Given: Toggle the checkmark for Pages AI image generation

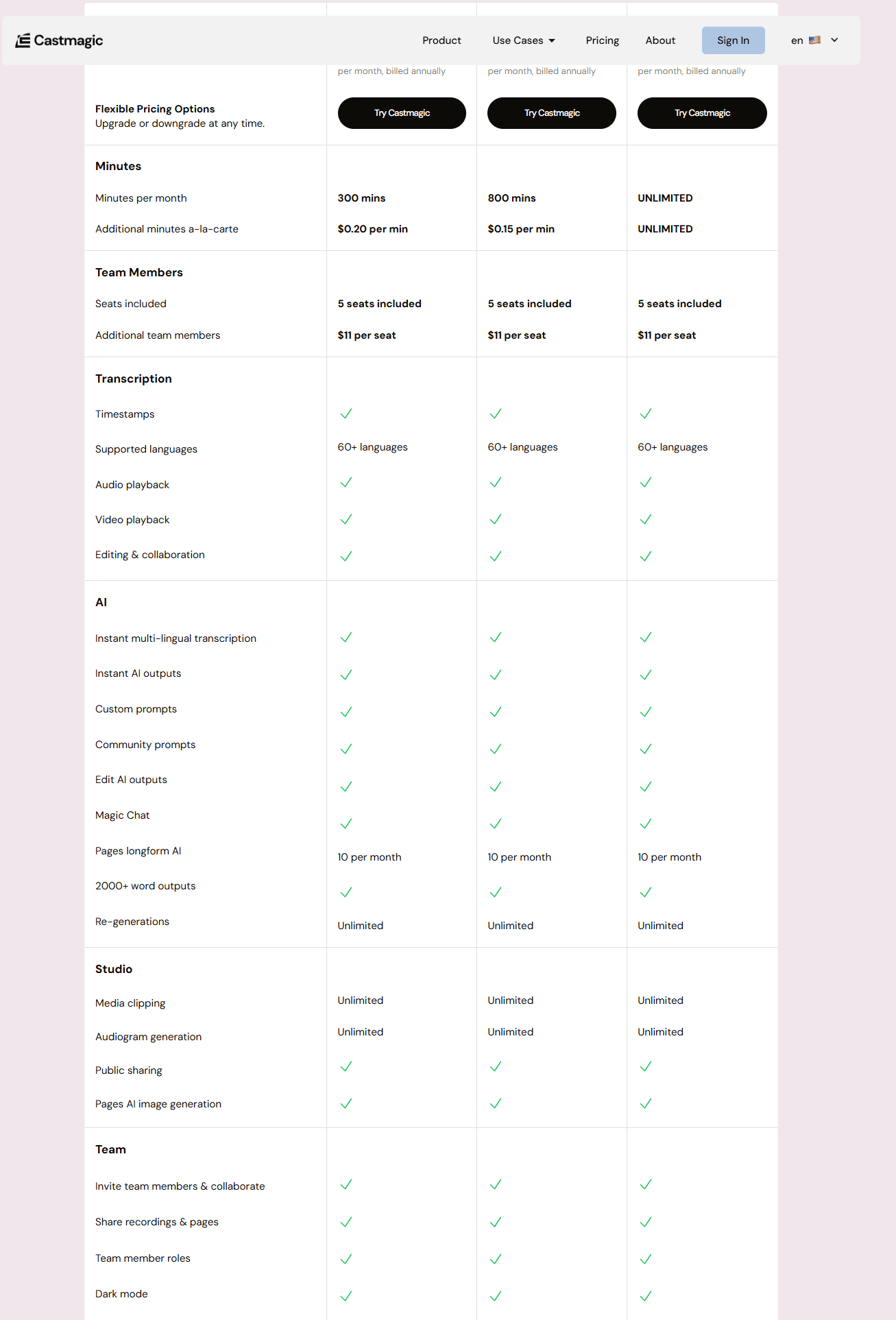Looking at the screenshot, I should tap(346, 1103).
